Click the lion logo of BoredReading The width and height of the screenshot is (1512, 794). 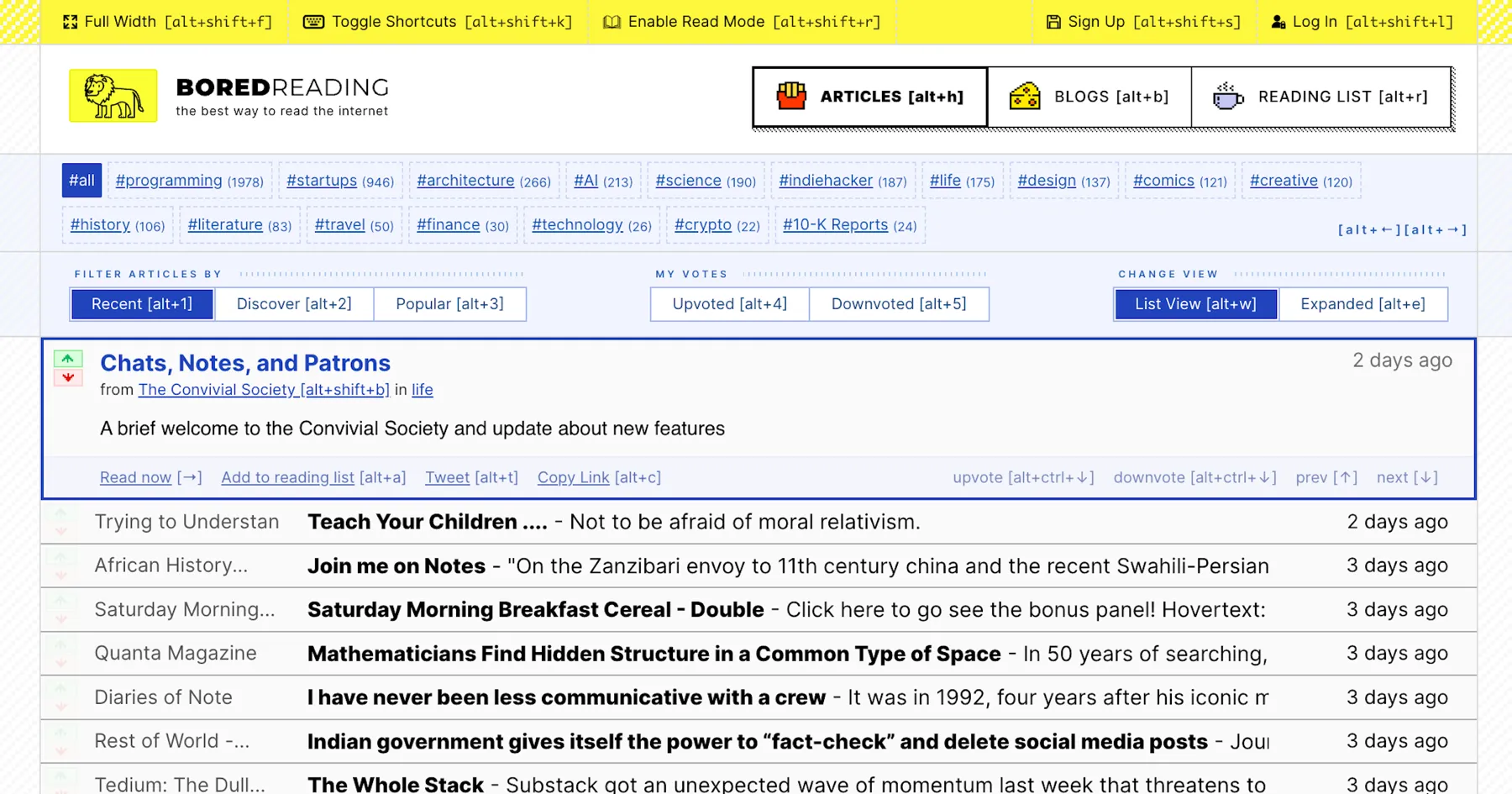pos(113,96)
